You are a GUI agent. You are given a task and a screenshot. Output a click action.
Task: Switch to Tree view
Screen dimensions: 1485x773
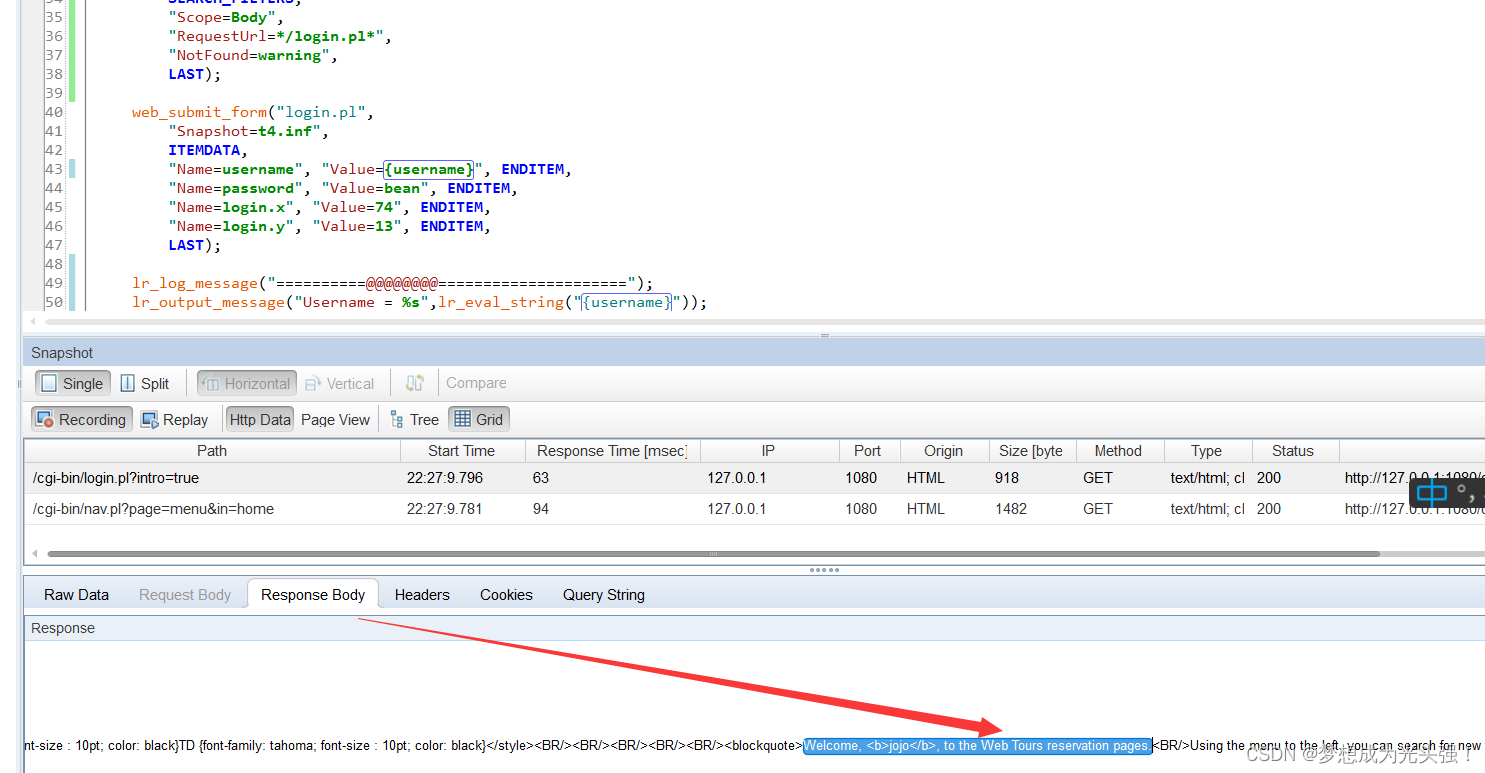[x=414, y=419]
